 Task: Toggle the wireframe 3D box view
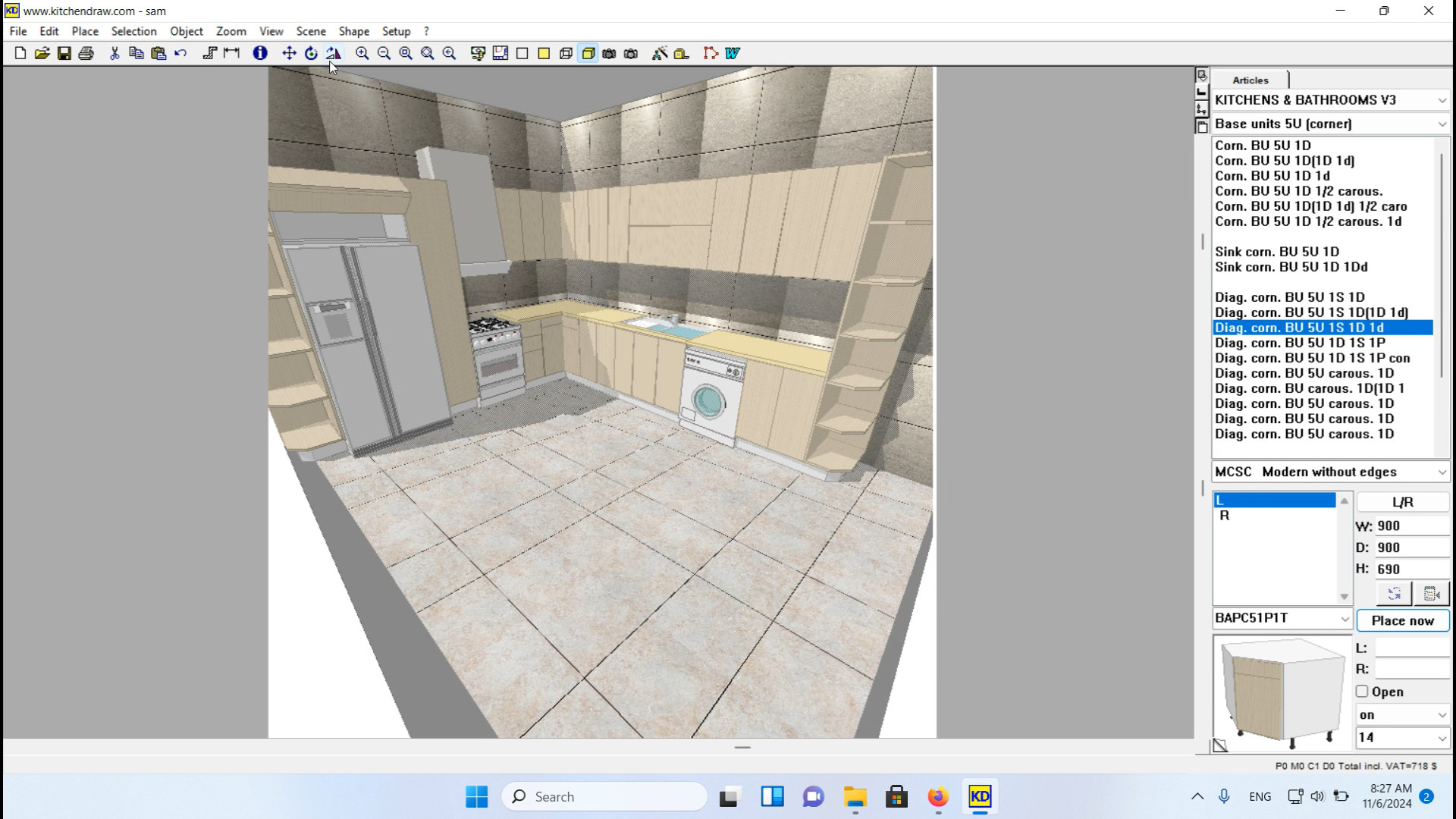click(566, 53)
